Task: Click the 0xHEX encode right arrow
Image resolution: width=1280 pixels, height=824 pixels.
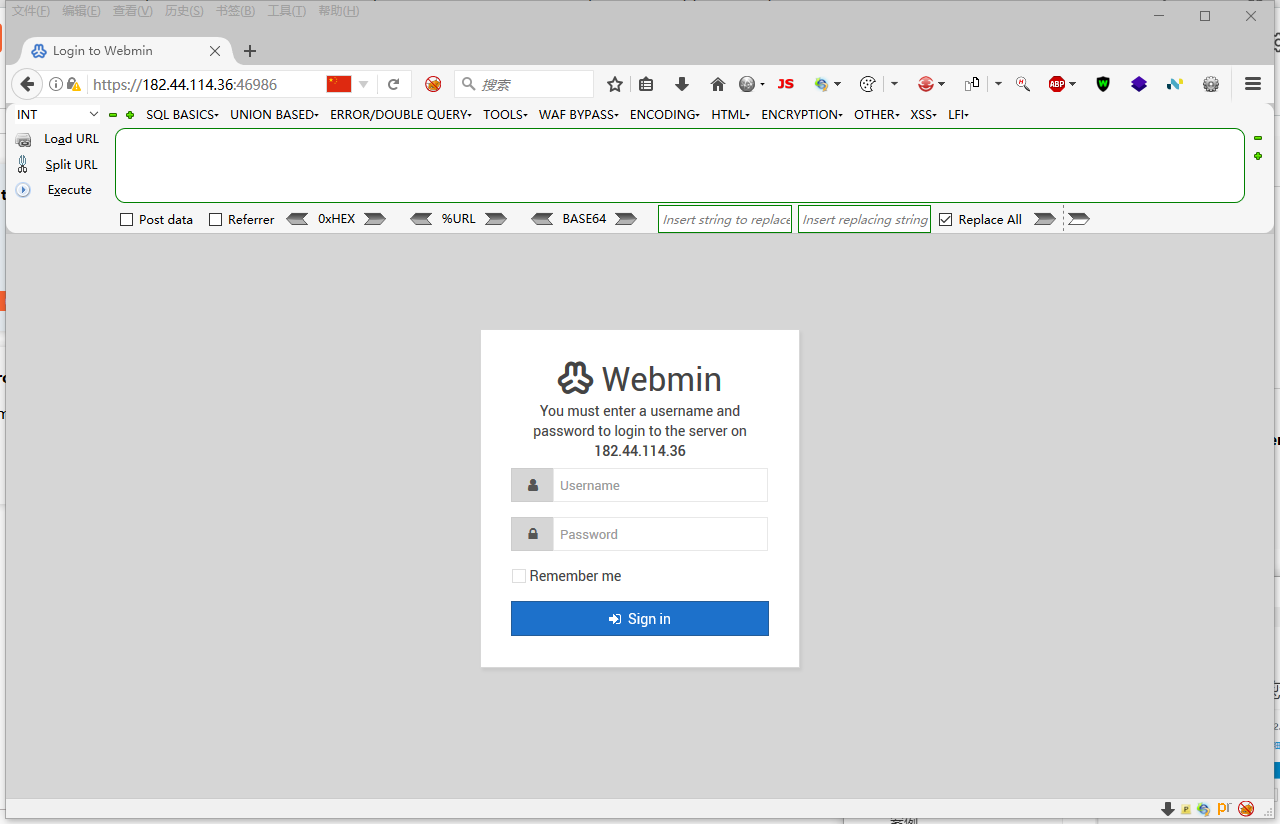Action: [375, 219]
